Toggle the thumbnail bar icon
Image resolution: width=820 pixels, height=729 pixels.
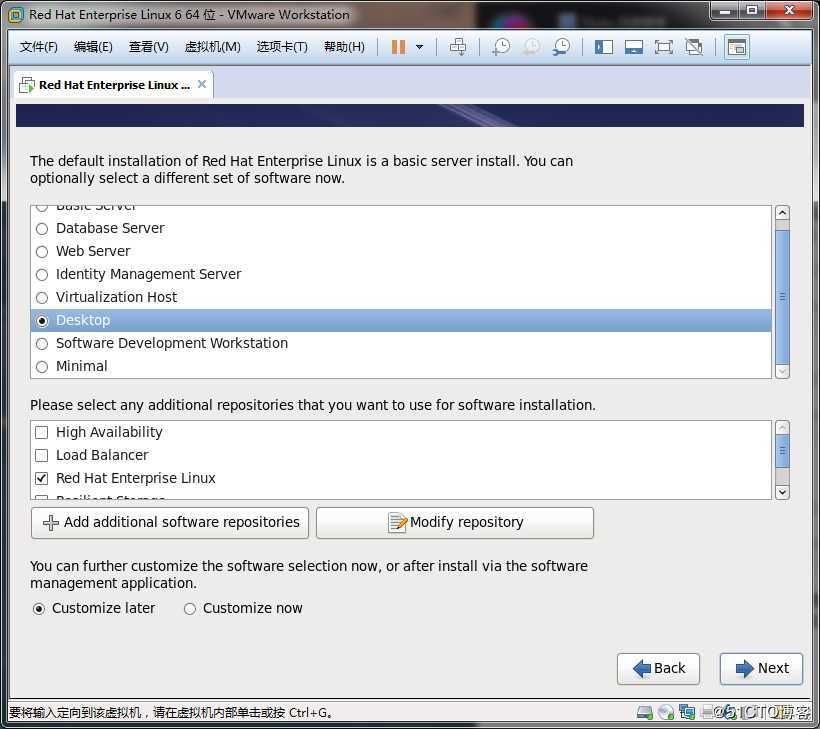coord(633,47)
